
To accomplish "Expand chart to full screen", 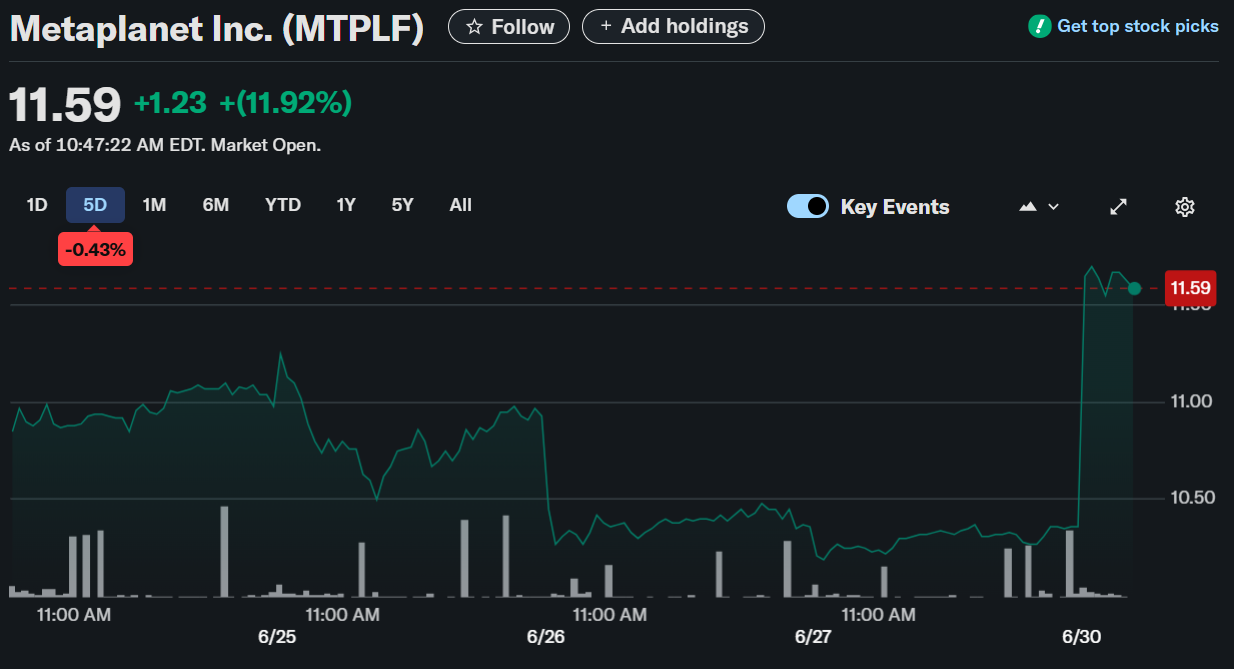I will (1119, 206).
